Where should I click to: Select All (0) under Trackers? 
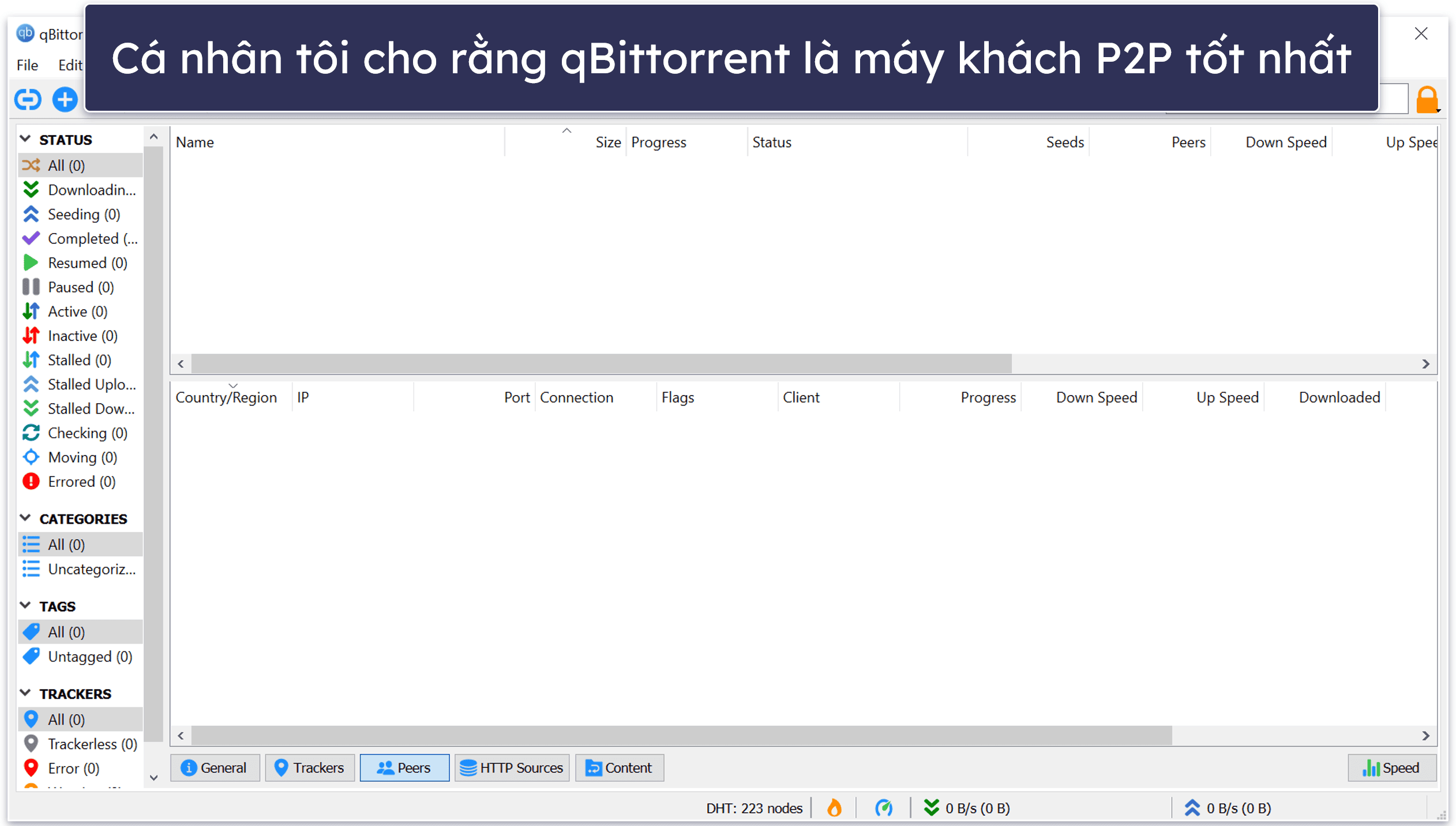81,719
